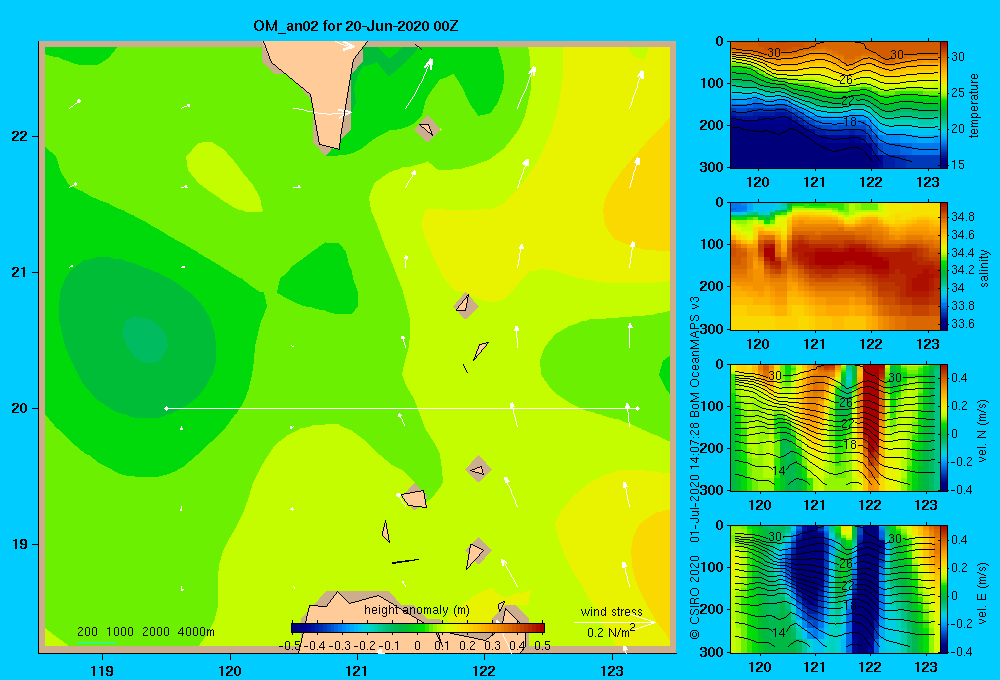1000x680 pixels.
Task: Click the 34.8 value on salinity scale
Action: 962,217
